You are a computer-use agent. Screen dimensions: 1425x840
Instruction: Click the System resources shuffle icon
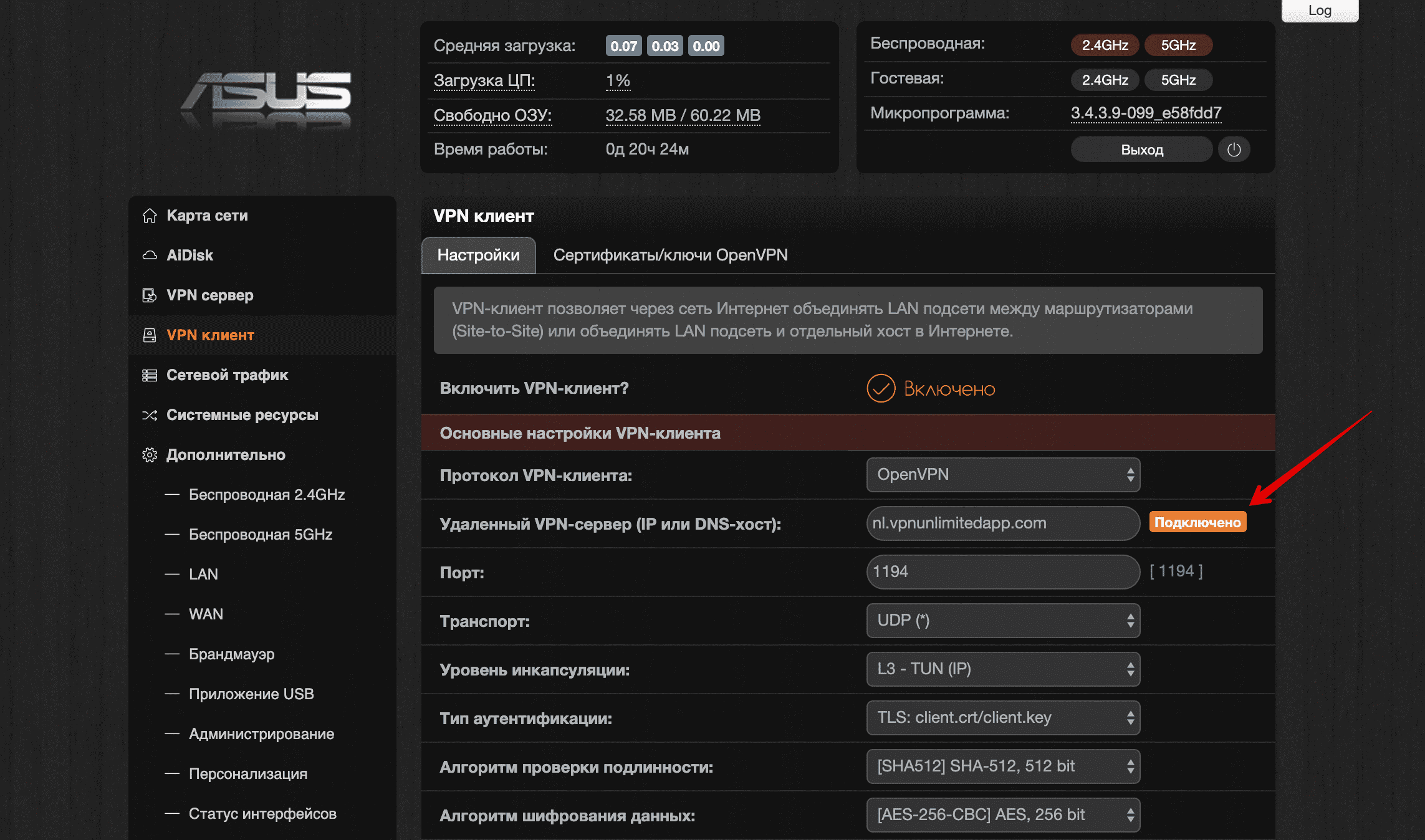tap(150, 415)
